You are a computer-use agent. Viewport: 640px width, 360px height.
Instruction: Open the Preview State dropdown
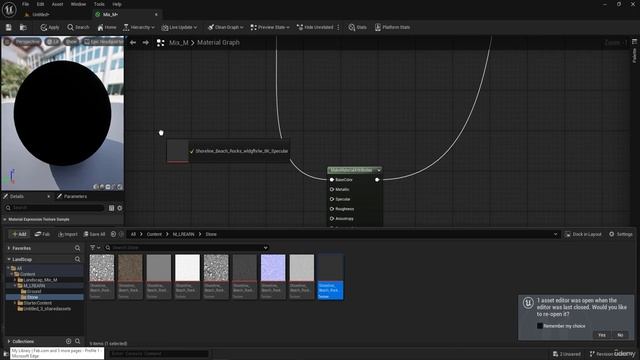(x=270, y=27)
